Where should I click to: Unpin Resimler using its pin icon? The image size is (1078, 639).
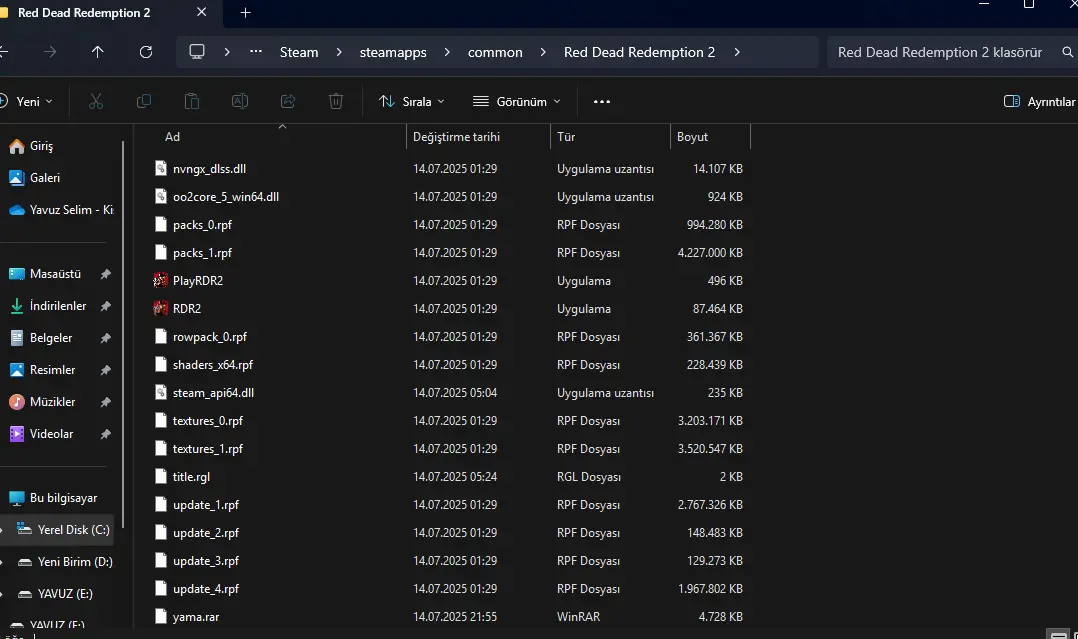tap(105, 370)
